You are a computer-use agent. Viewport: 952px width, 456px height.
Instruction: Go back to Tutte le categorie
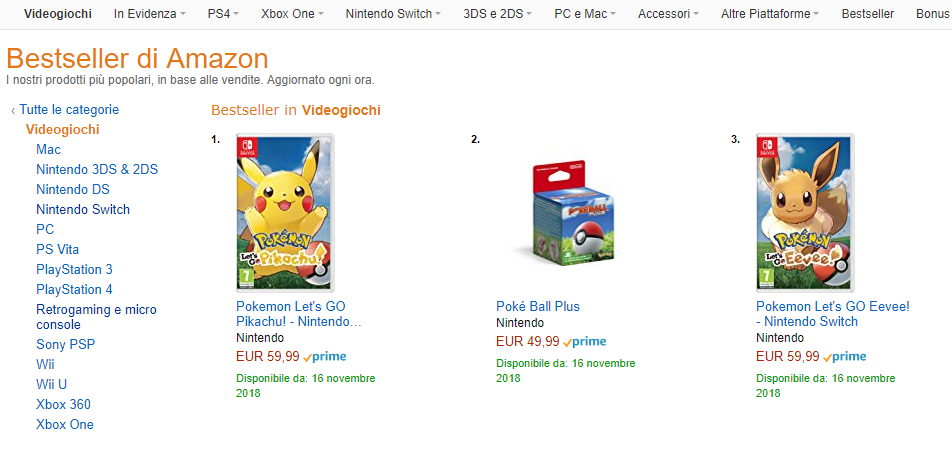(x=69, y=109)
